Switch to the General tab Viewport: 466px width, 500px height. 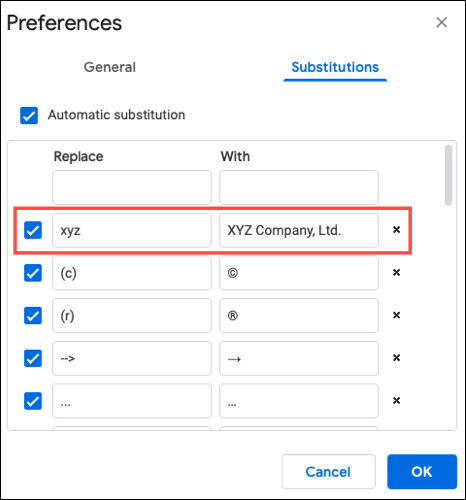[x=110, y=67]
